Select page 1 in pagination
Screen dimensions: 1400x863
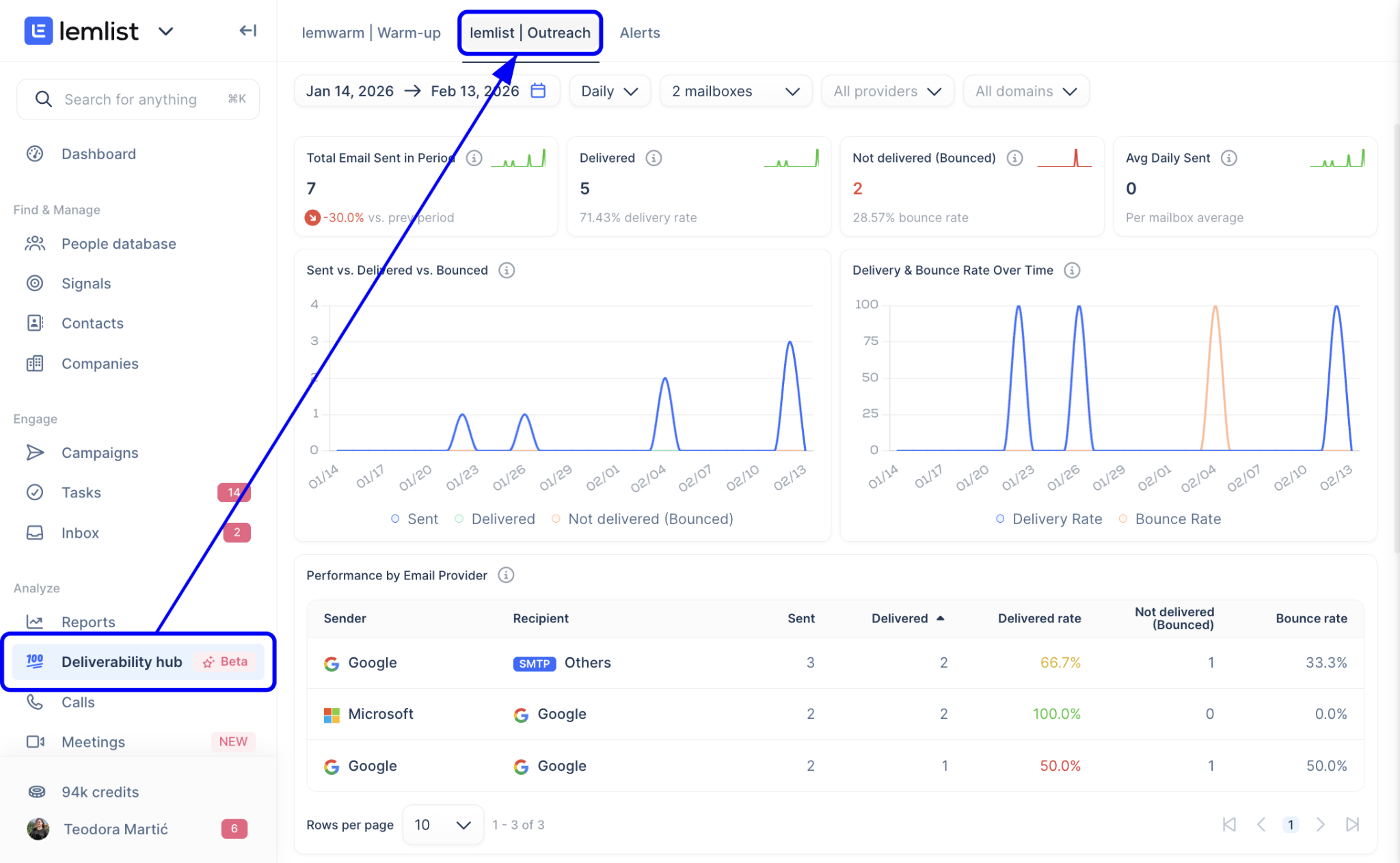tap(1291, 825)
